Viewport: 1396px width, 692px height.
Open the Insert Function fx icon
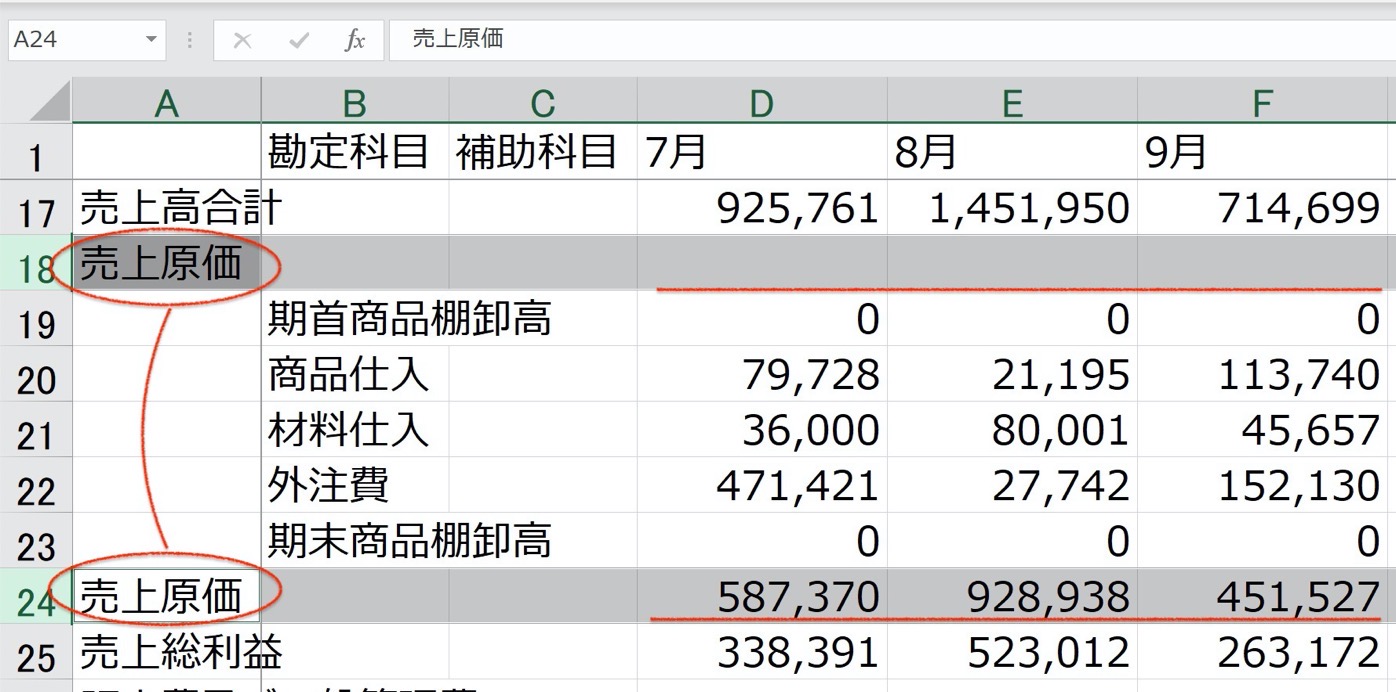[x=355, y=41]
